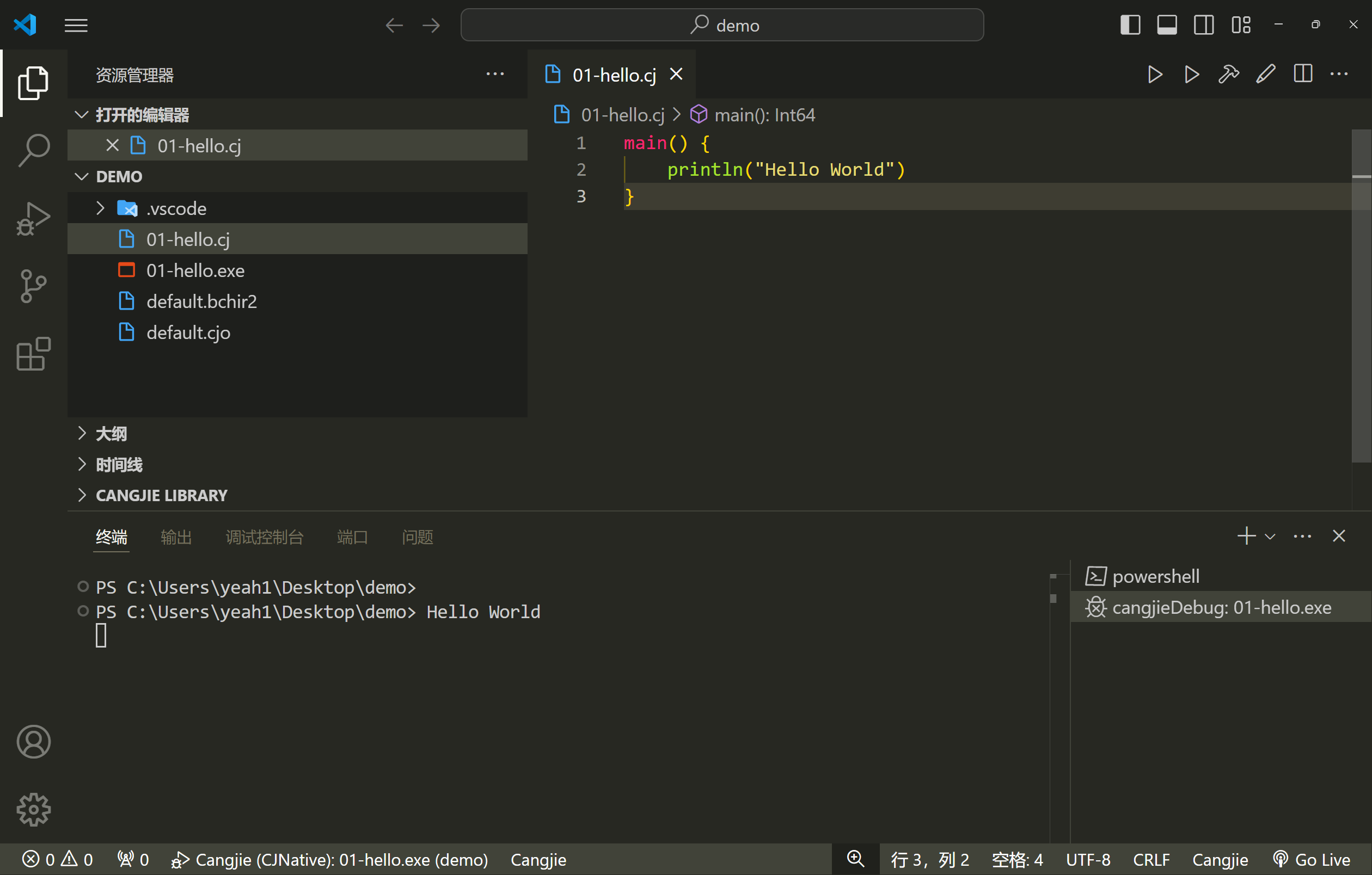Click the hammer build icon in editor toolbar

point(1228,75)
